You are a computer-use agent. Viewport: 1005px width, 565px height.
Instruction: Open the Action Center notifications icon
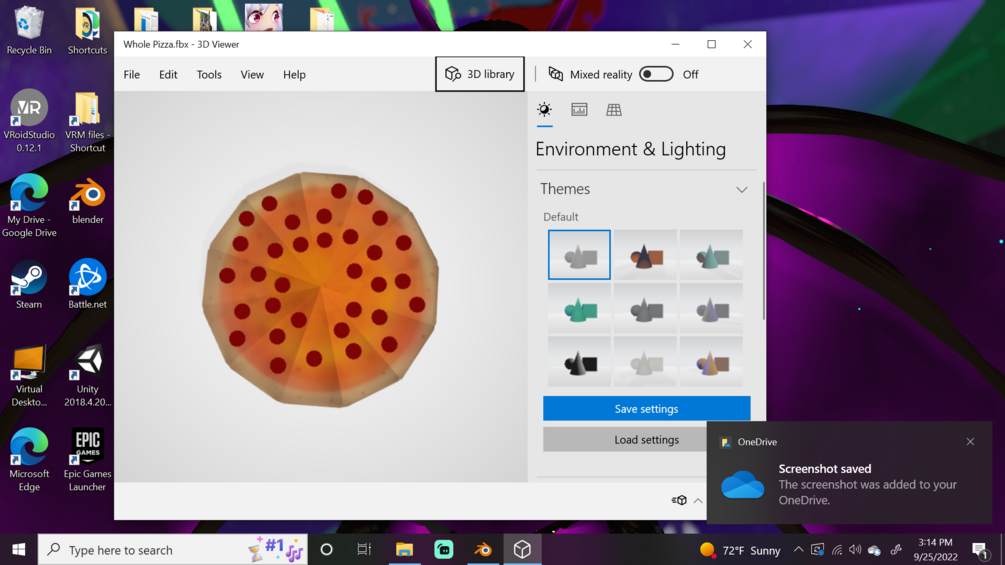coord(979,550)
